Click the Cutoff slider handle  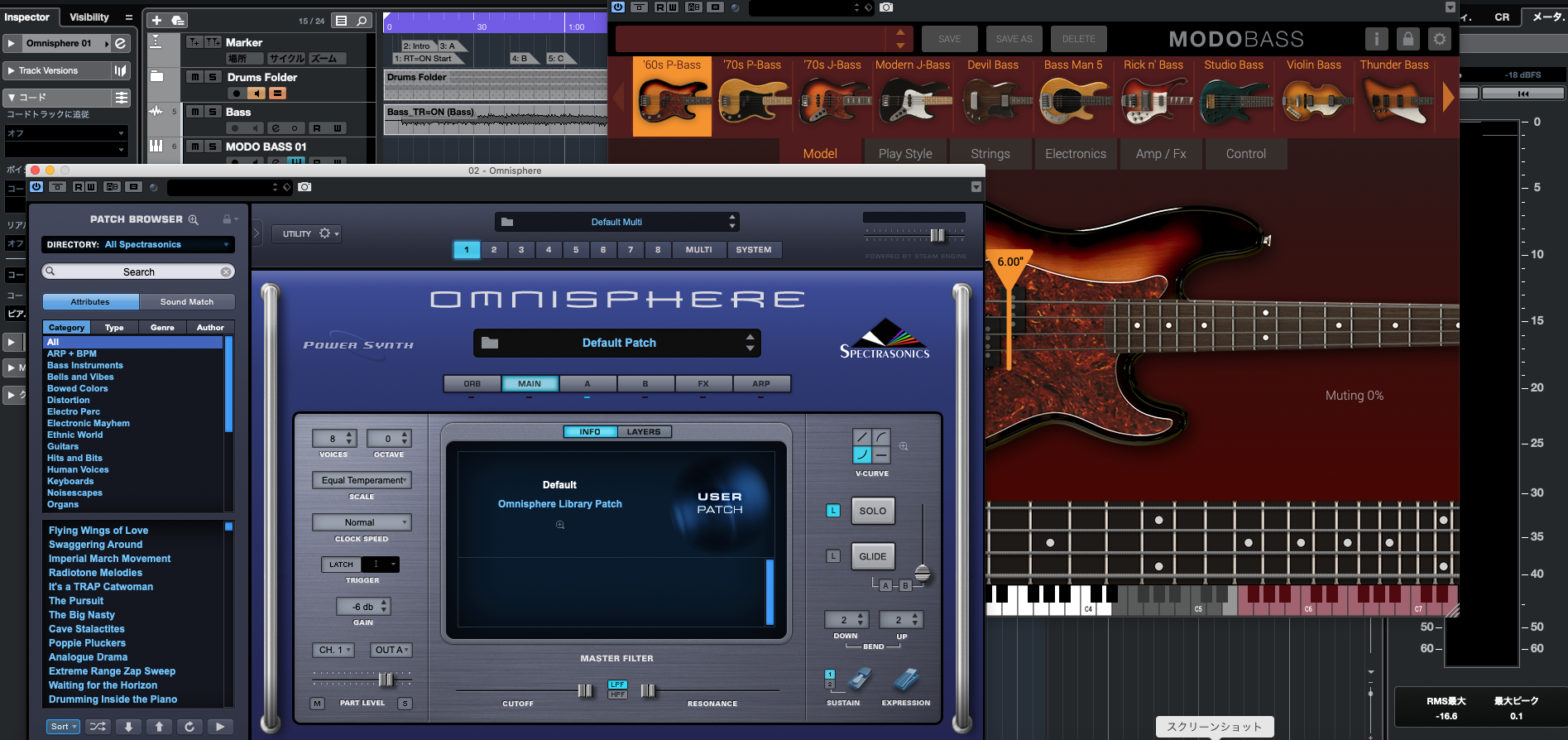pyautogui.click(x=585, y=690)
